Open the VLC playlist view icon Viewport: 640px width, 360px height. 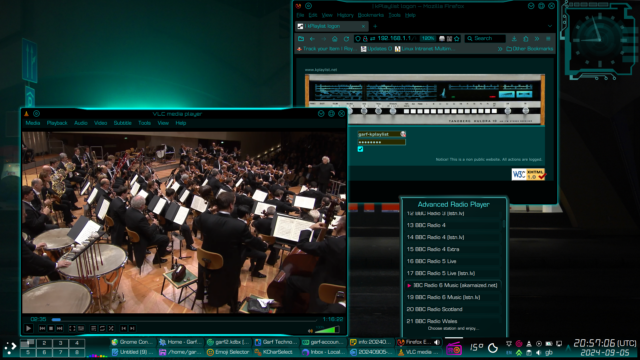pos(93,328)
